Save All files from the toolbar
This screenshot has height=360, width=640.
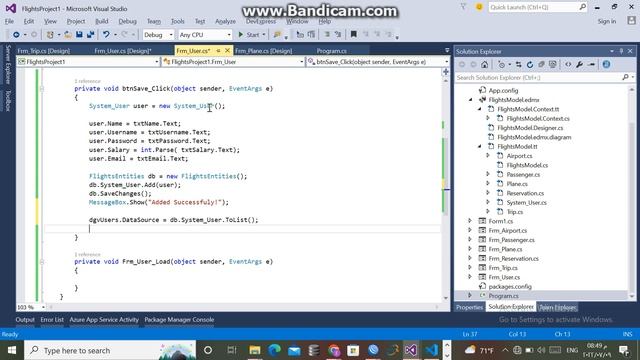[90, 35]
